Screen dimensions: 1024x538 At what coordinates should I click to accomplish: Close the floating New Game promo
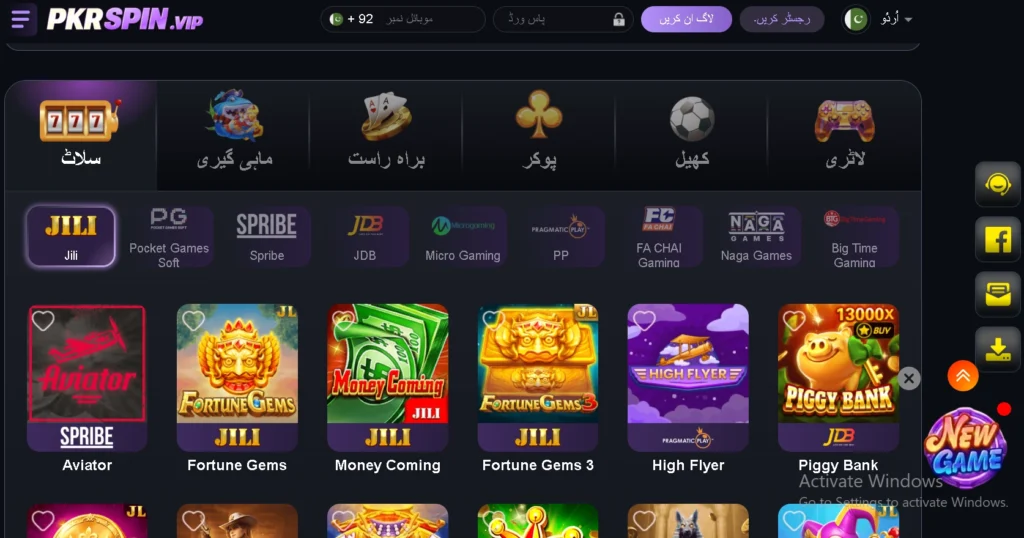click(x=908, y=378)
